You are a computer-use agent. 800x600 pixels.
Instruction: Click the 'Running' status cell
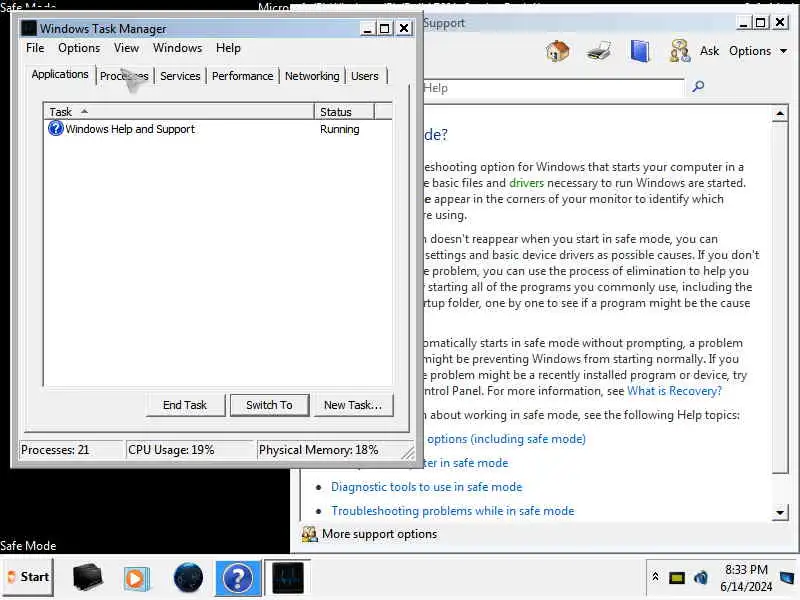(340, 129)
